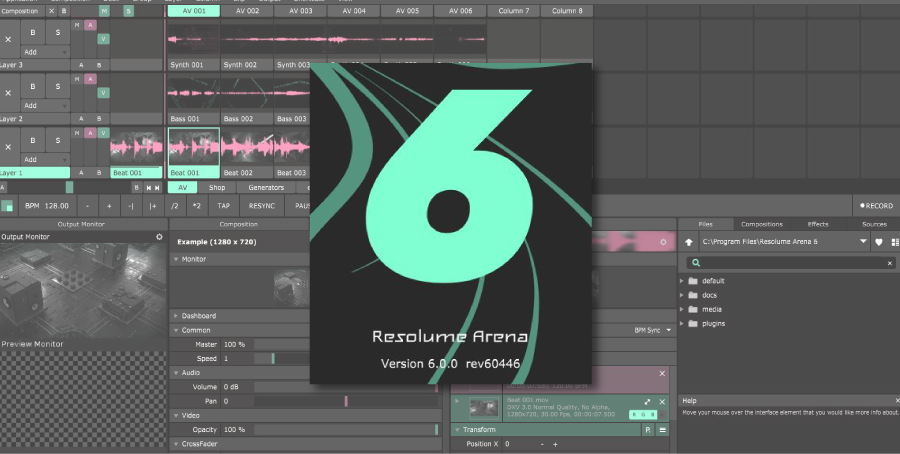
Task: Toggle Layer 3 pink audio A button
Action: 90,25
